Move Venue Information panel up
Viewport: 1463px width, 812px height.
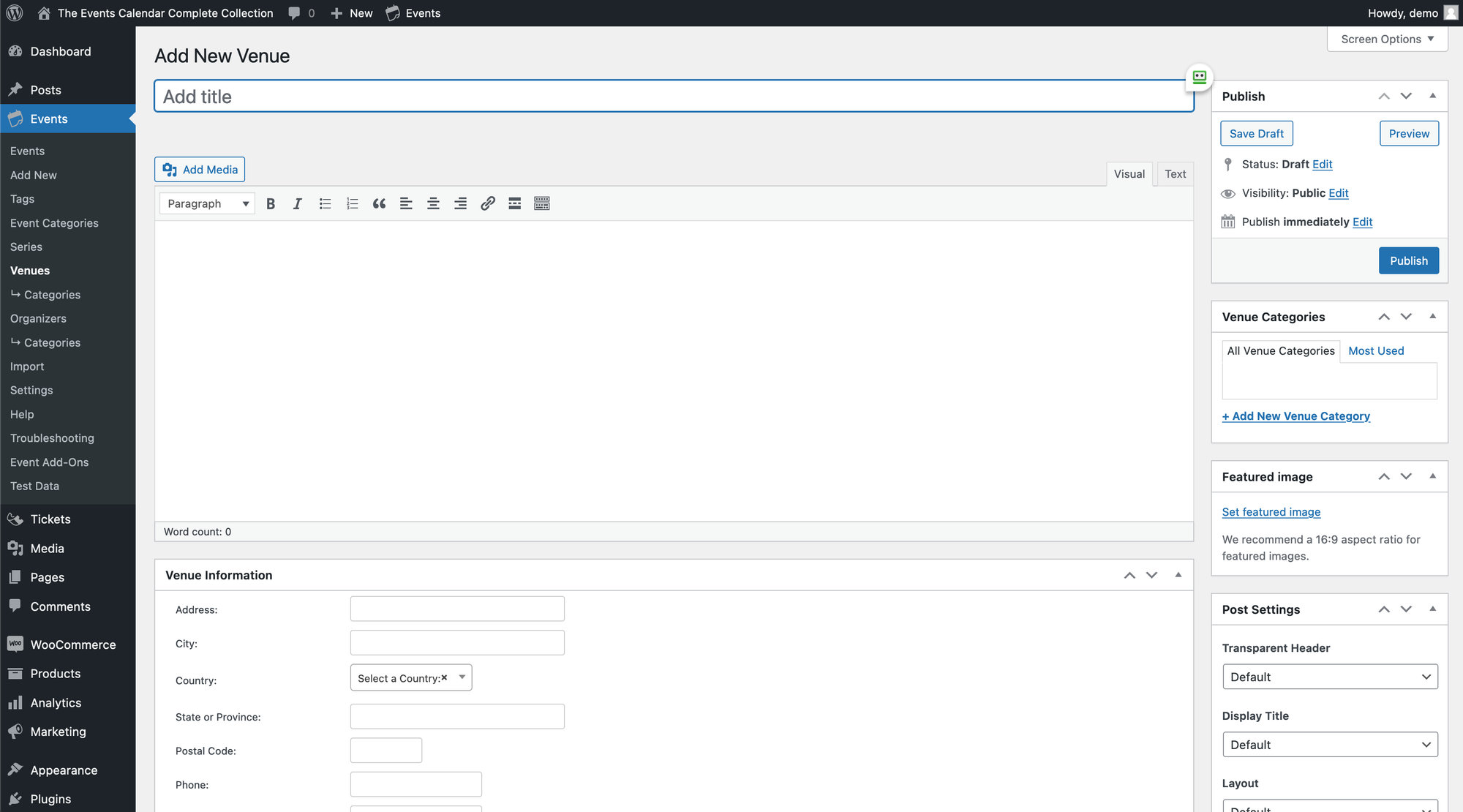click(x=1129, y=576)
